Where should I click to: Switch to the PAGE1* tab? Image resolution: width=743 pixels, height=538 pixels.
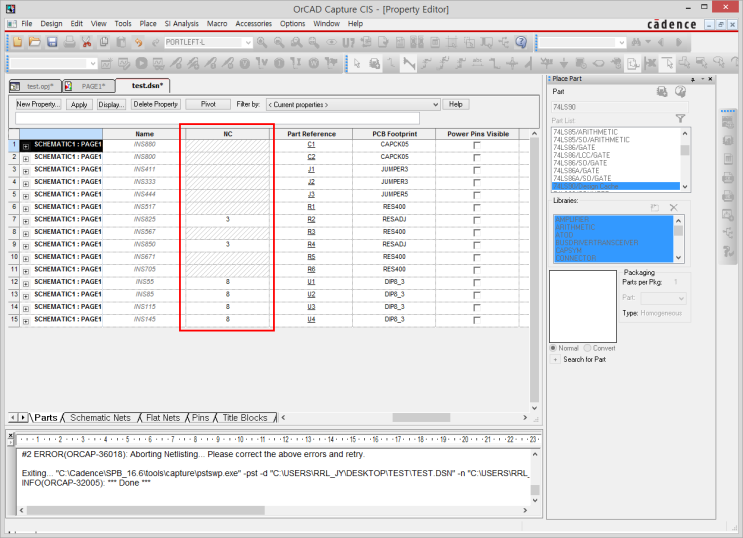[89, 86]
